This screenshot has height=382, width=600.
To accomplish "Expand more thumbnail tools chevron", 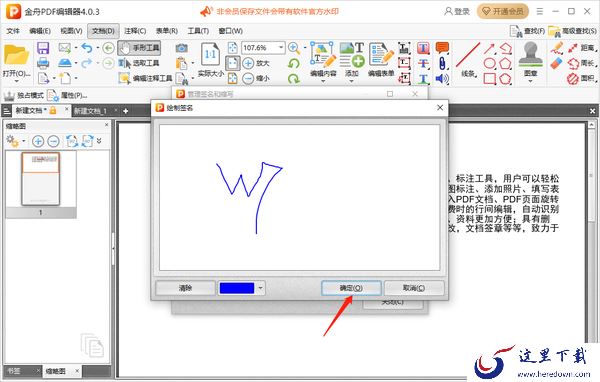I will 99,141.
